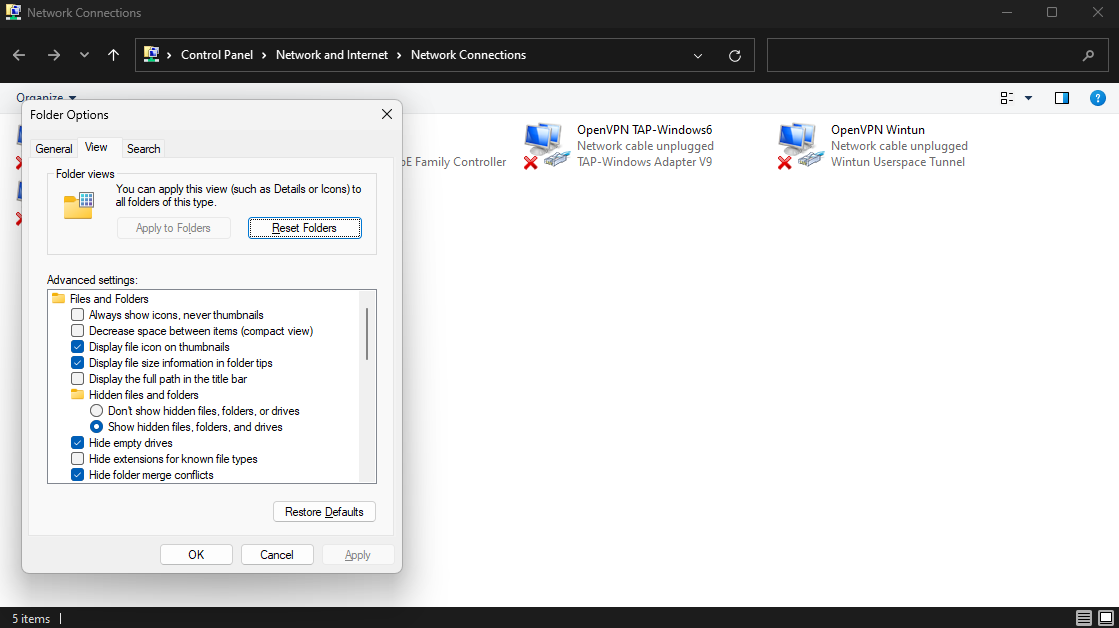Image resolution: width=1119 pixels, height=628 pixels.
Task: Enable Always show icons, never thumbnails
Action: (x=77, y=314)
